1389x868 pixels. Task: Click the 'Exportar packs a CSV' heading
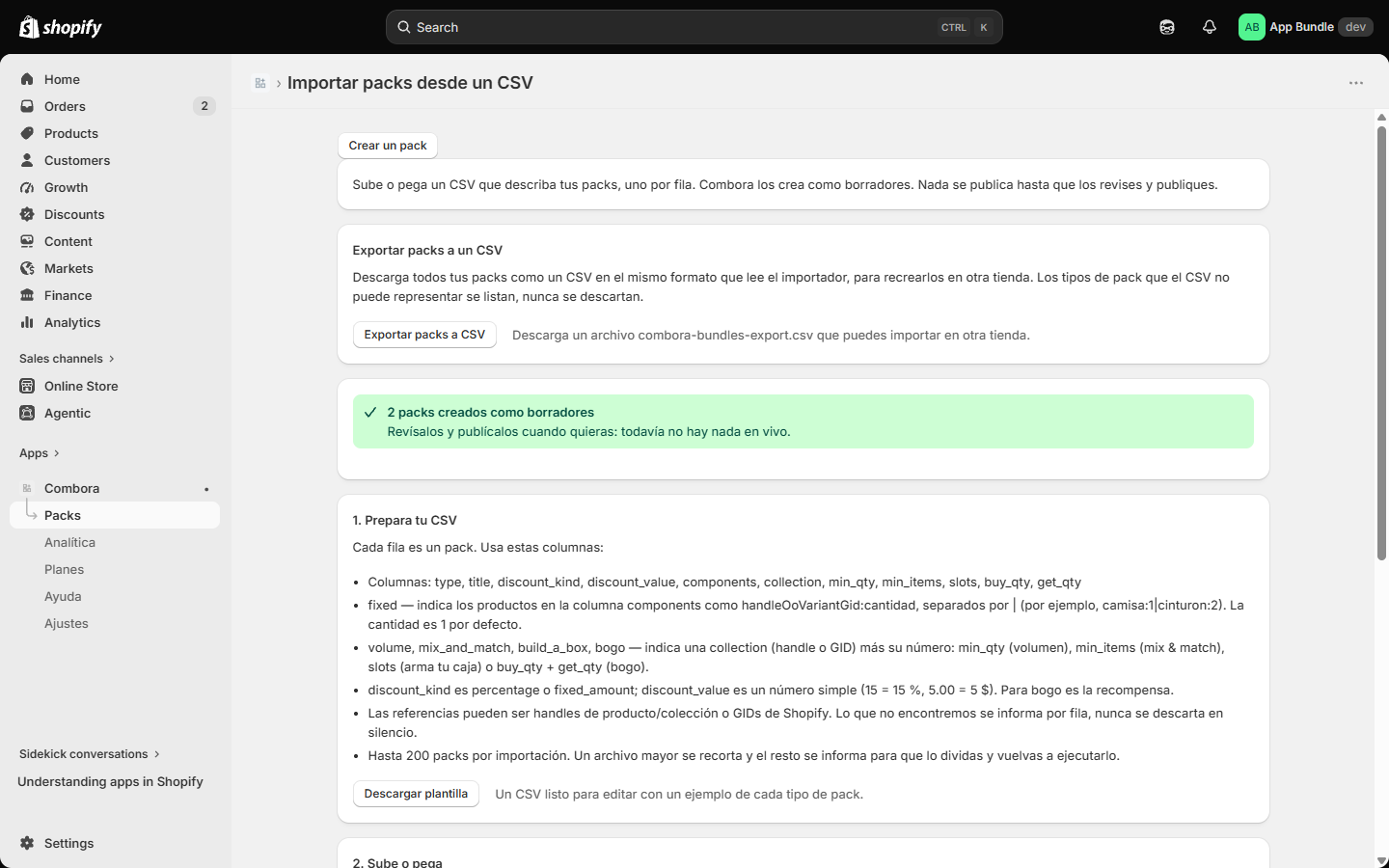tap(427, 250)
